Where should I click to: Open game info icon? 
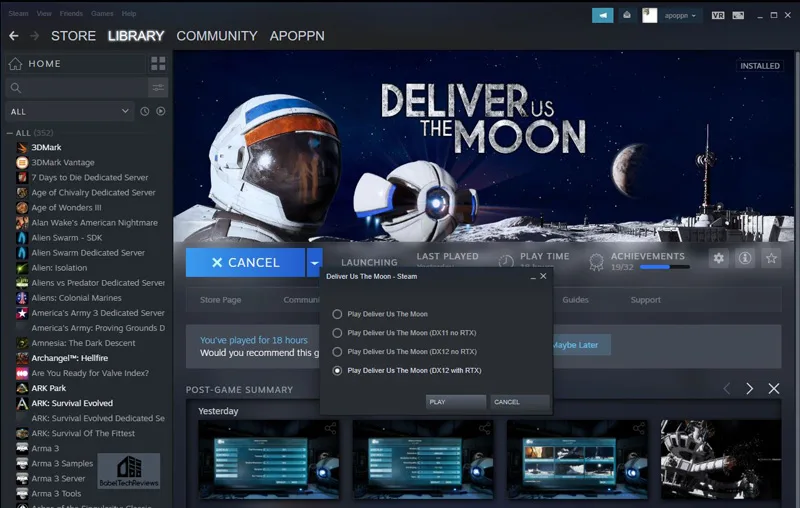pyautogui.click(x=745, y=259)
